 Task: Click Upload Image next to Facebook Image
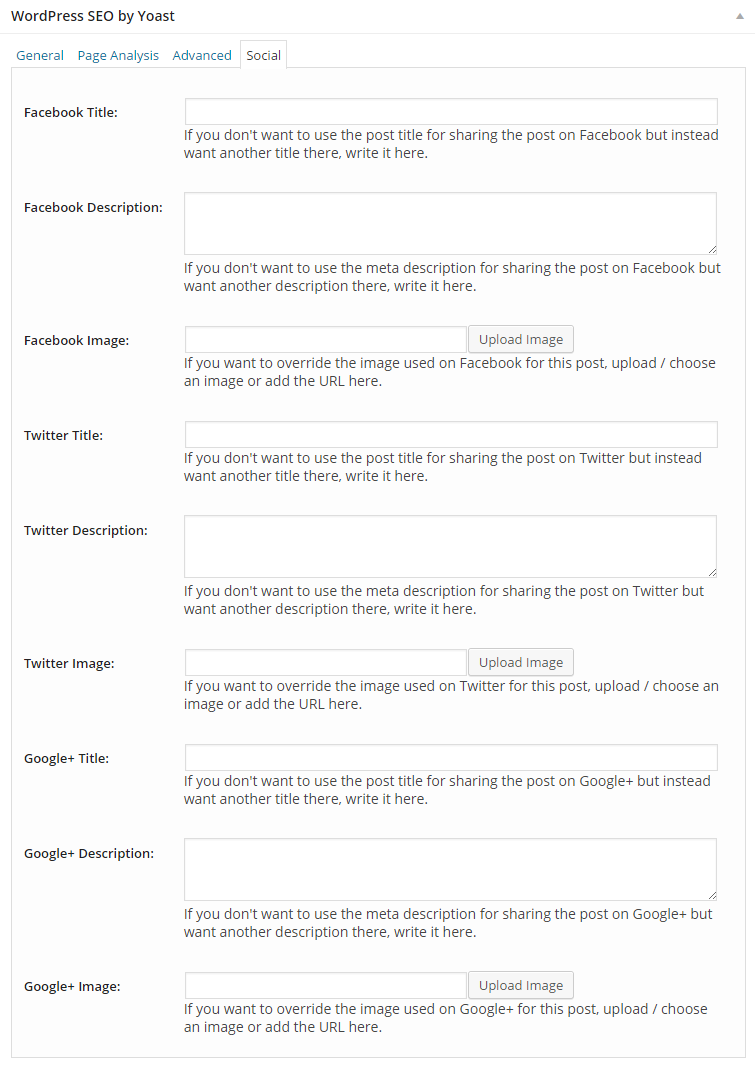tap(520, 339)
